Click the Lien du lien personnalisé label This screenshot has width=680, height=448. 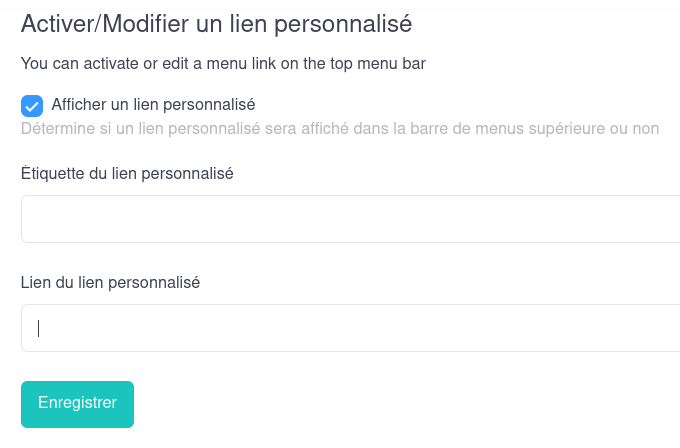coord(110,282)
